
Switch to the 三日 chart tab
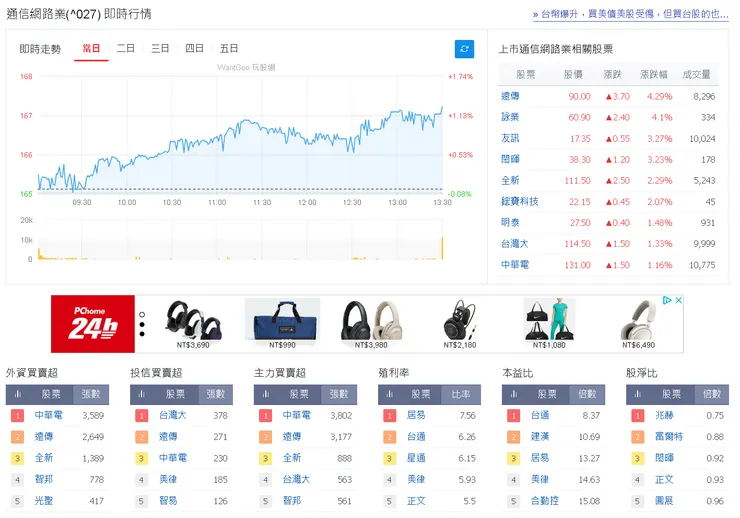tap(160, 49)
